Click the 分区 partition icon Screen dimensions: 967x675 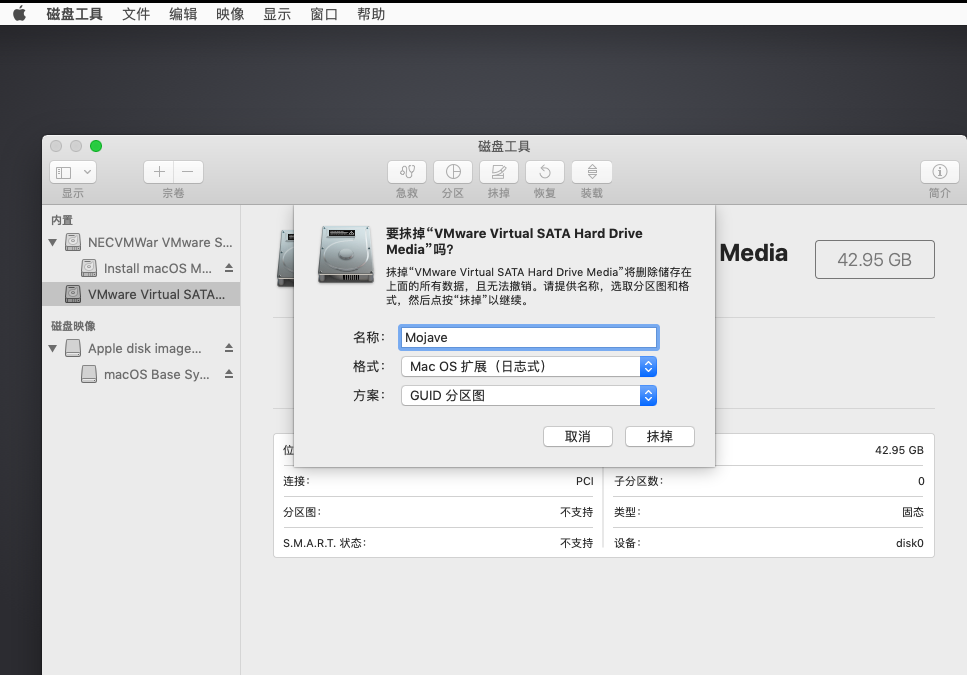(453, 172)
